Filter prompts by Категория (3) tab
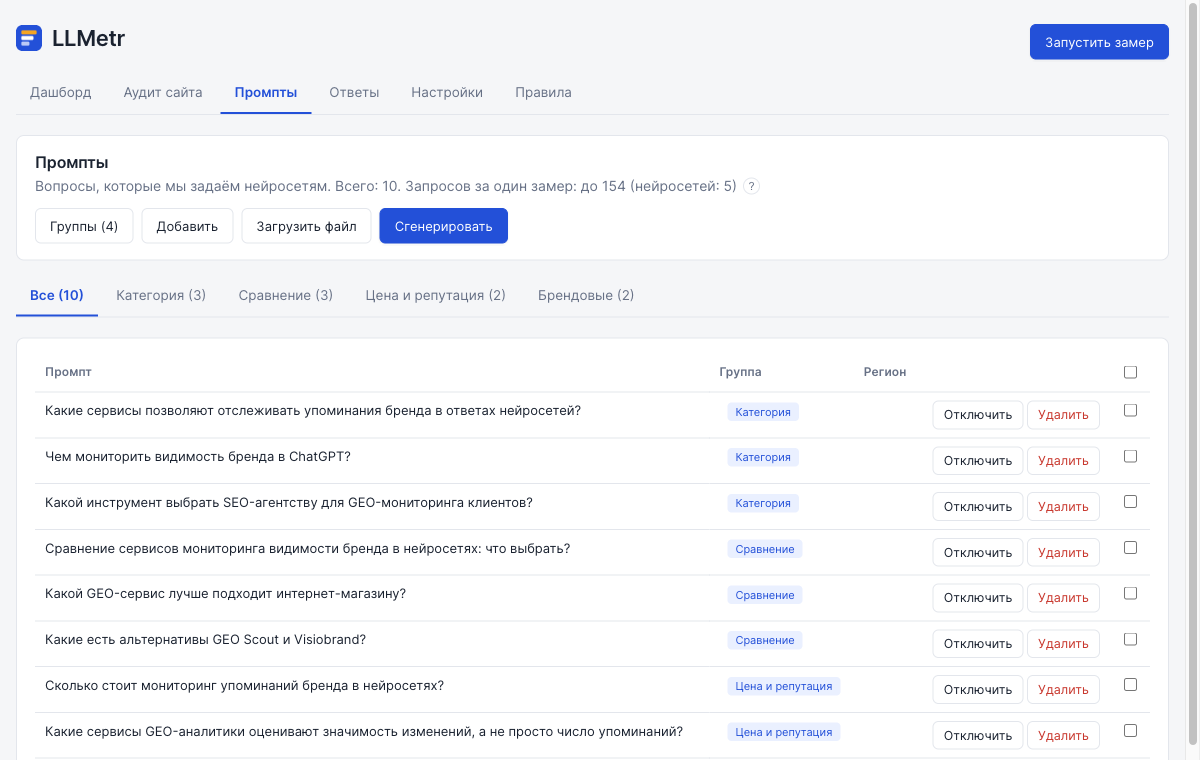Image resolution: width=1200 pixels, height=760 pixels. point(161,296)
